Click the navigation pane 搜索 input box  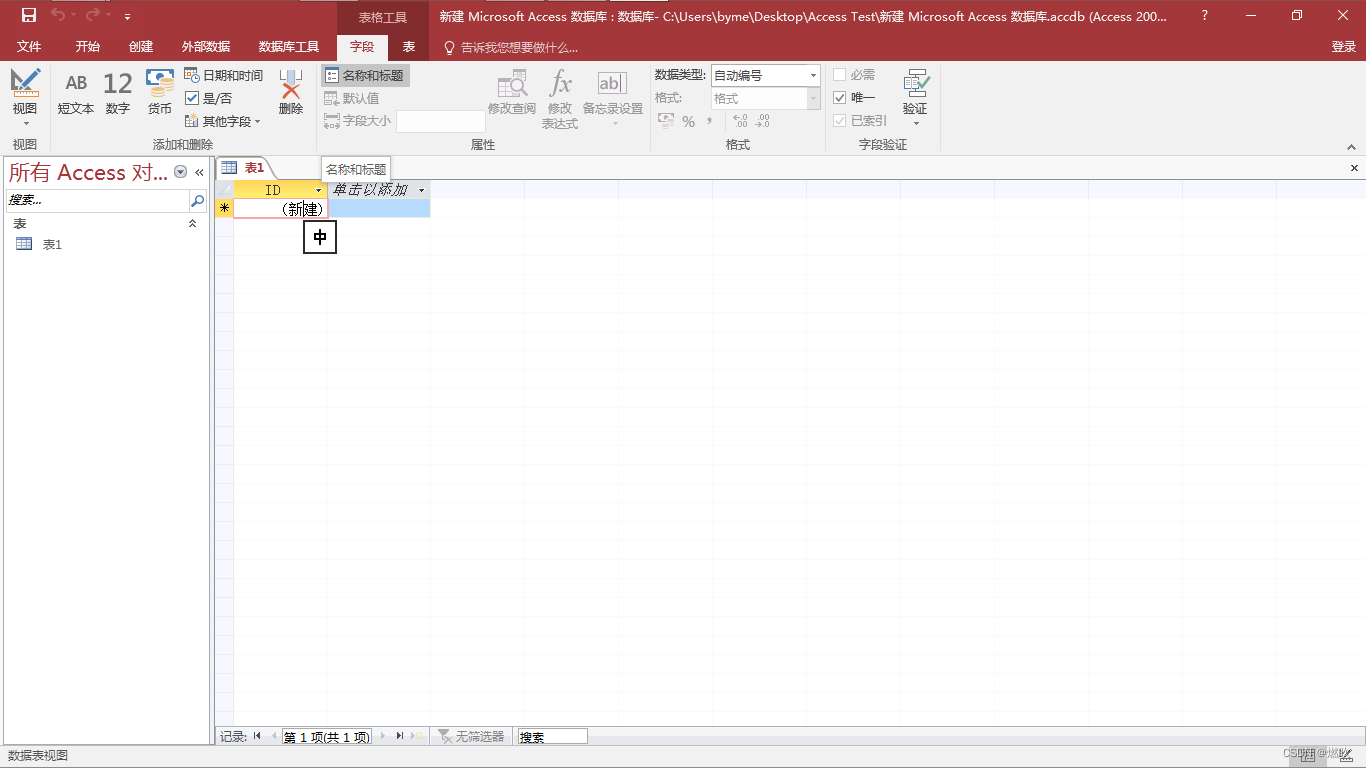coord(98,200)
